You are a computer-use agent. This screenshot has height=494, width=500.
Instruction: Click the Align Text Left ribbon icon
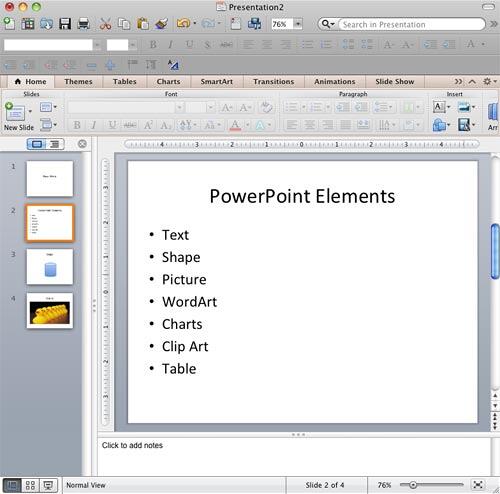pos(292,125)
